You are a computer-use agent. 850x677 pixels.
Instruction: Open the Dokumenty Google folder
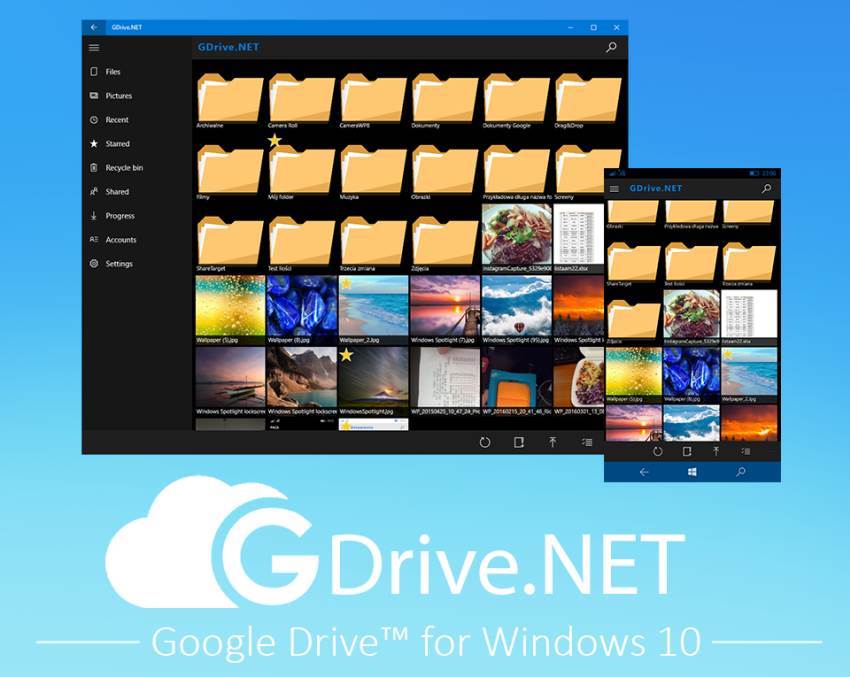pyautogui.click(x=516, y=99)
